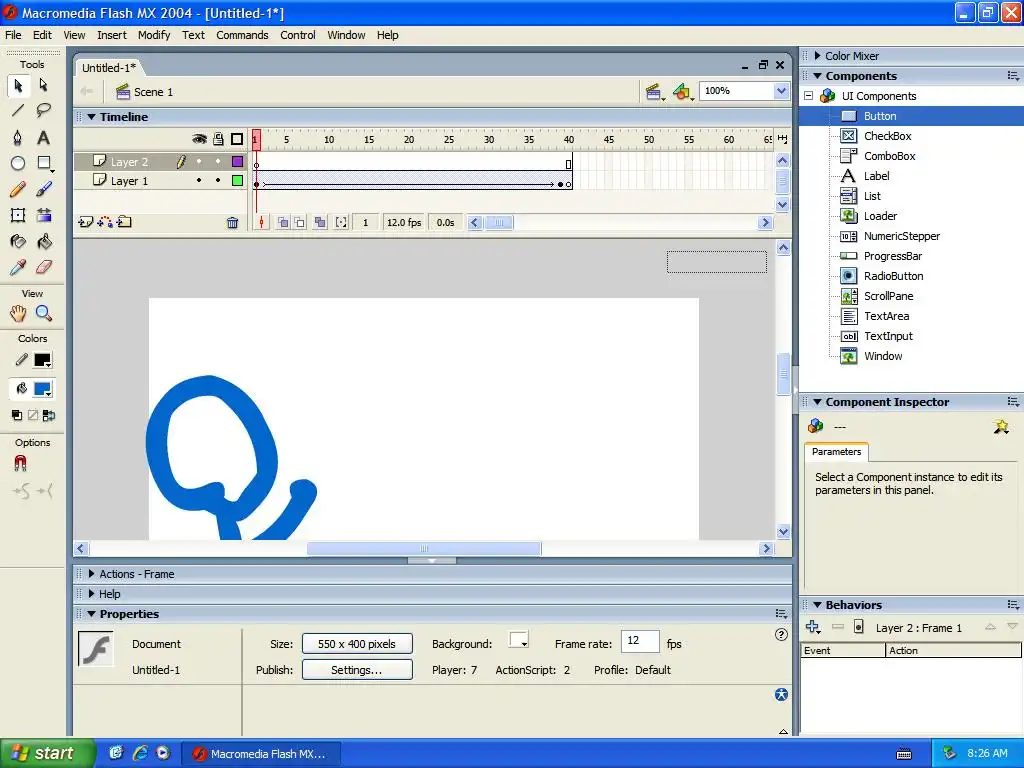This screenshot has width=1024, height=768.
Task: Collapse the Components panel
Action: tap(818, 76)
